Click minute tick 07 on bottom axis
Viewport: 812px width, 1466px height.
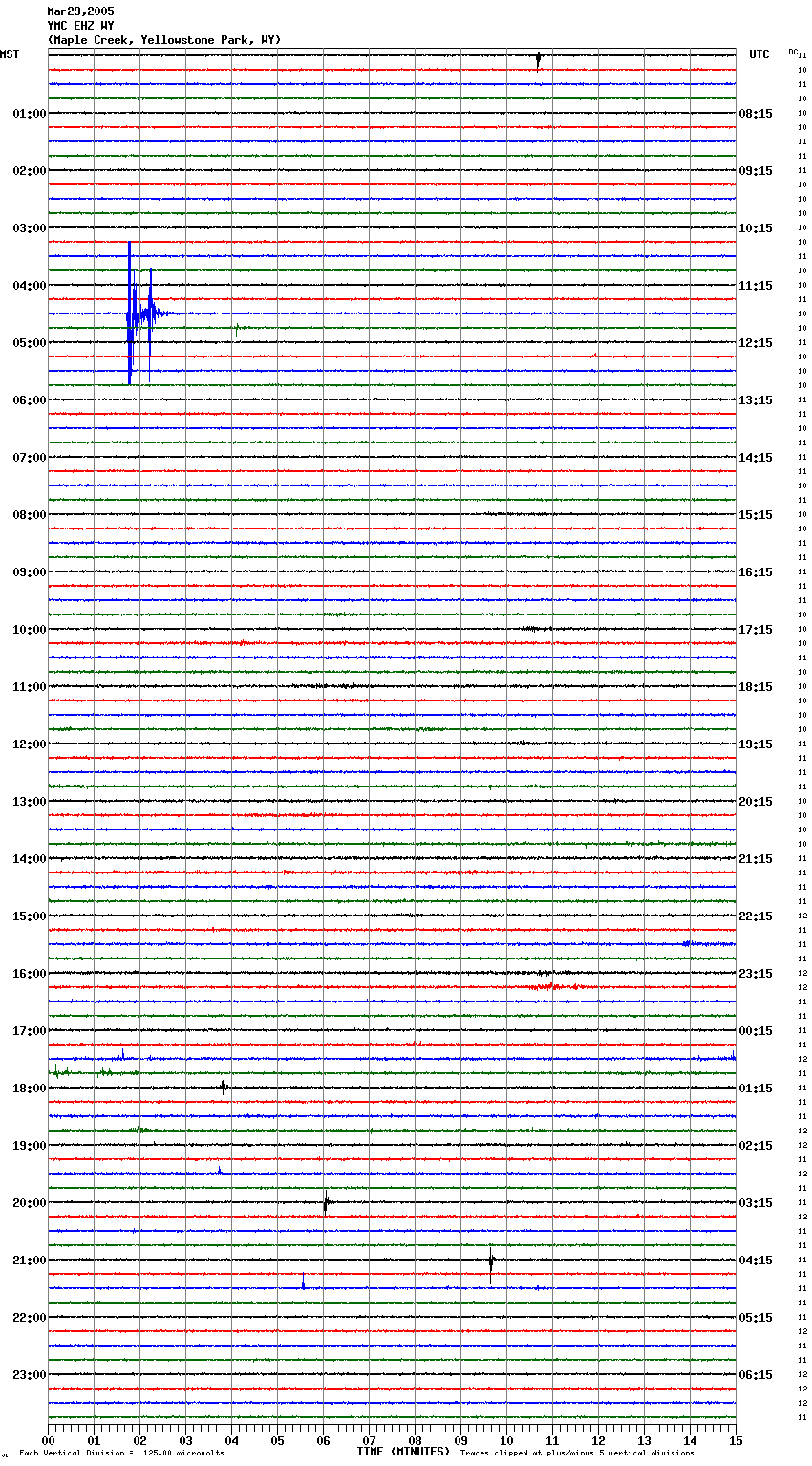click(x=369, y=1440)
